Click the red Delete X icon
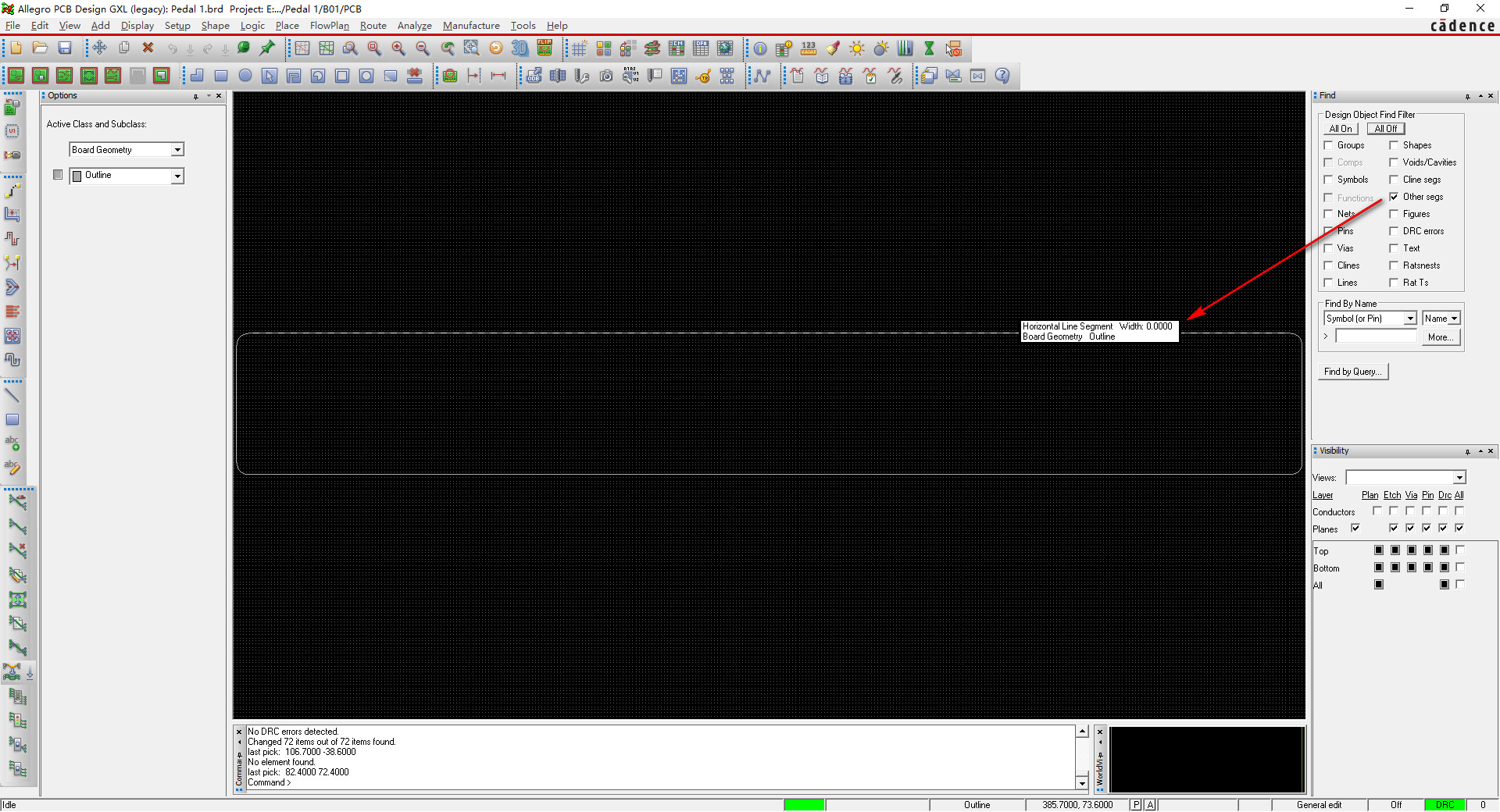Image resolution: width=1500 pixels, height=812 pixels. point(148,48)
